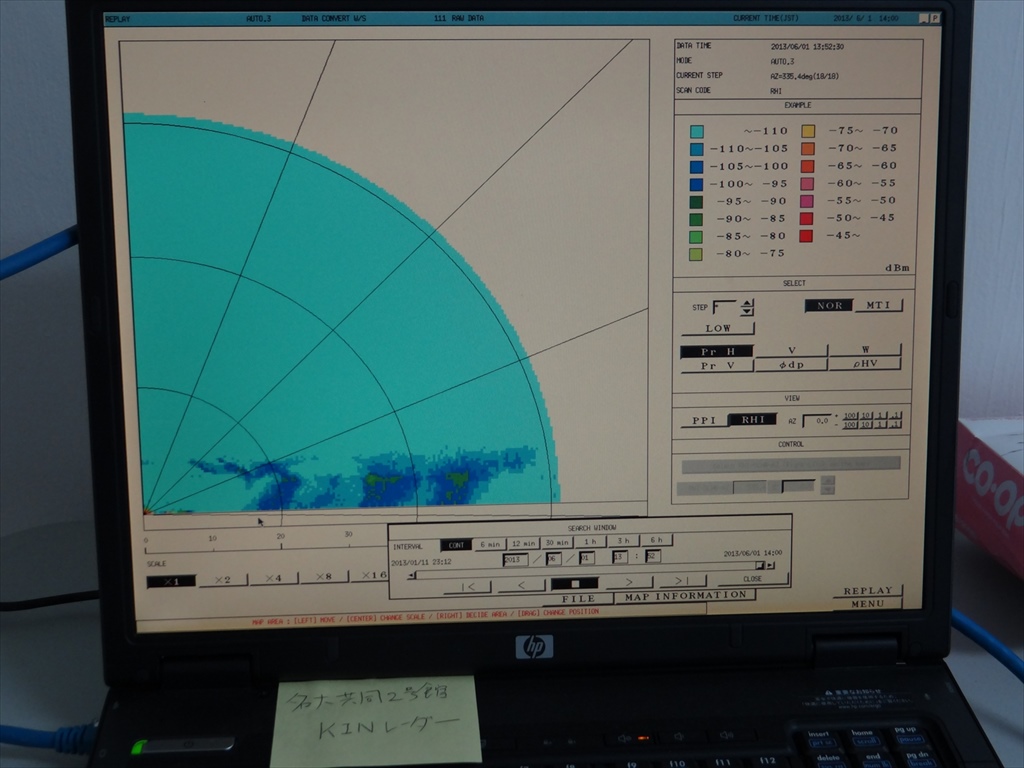The image size is (1024, 768).
Task: Click the STEP down arrow
Action: (747, 312)
